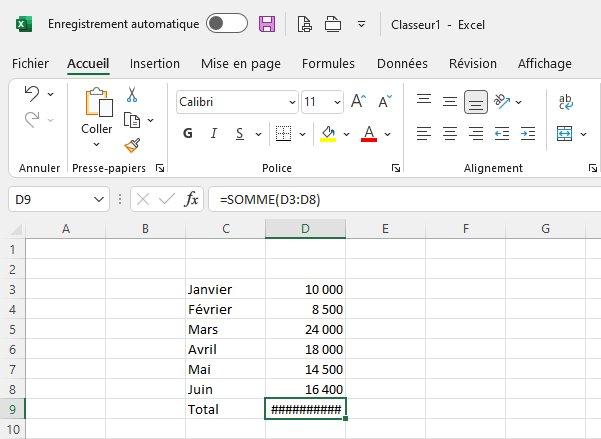Screen dimensions: 601x439
Task: Click the fx Insert Function icon
Action: tap(191, 199)
